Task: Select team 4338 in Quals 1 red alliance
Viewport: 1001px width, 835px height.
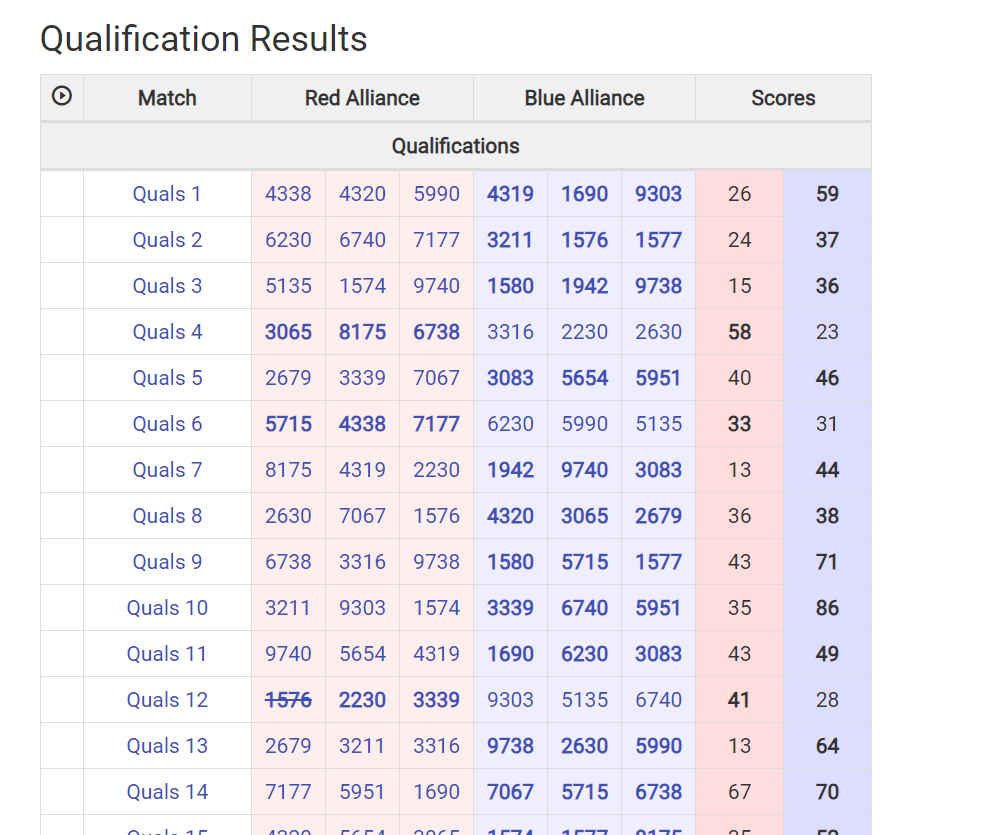Action: (289, 194)
